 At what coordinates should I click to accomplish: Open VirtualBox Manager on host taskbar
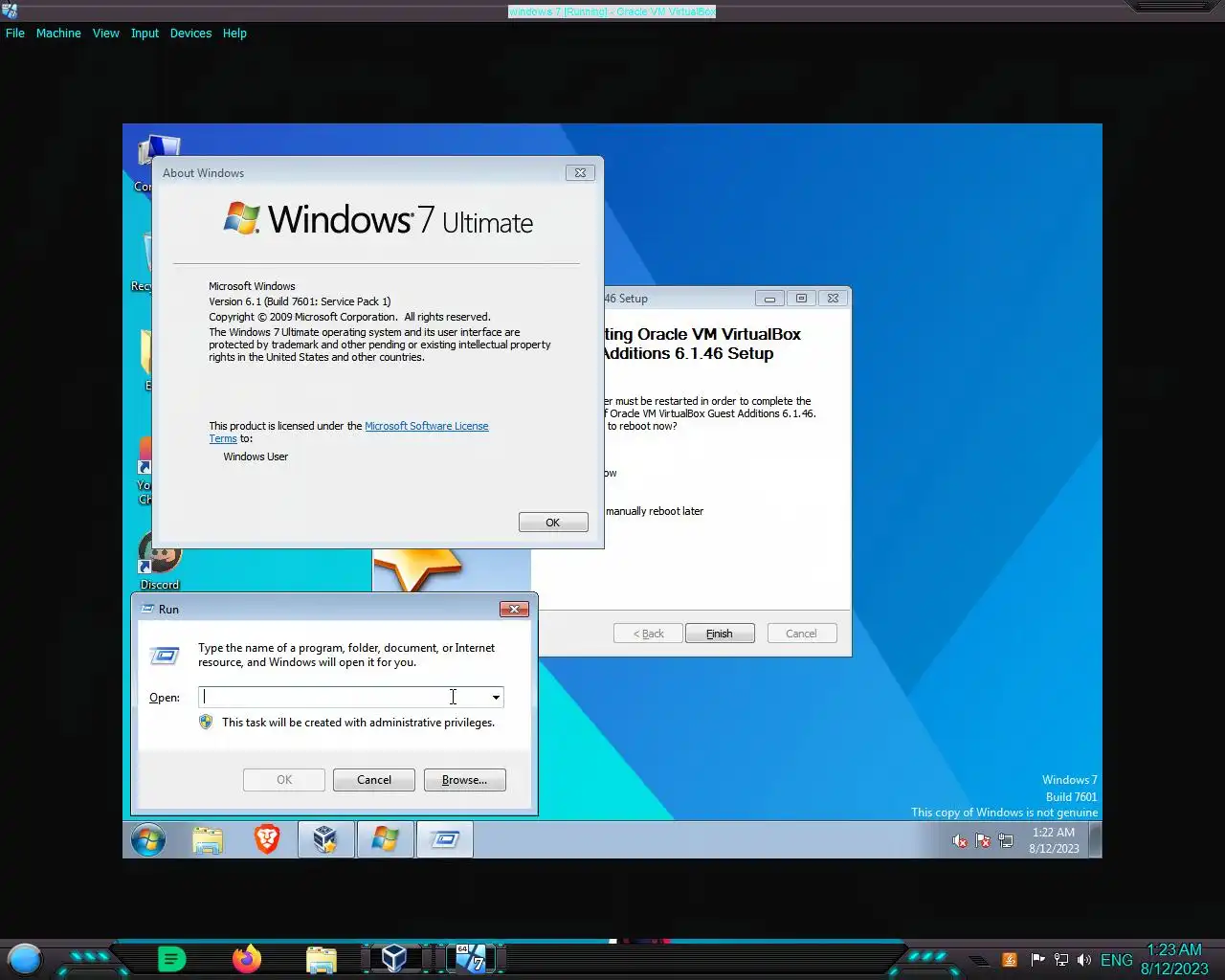point(394,959)
